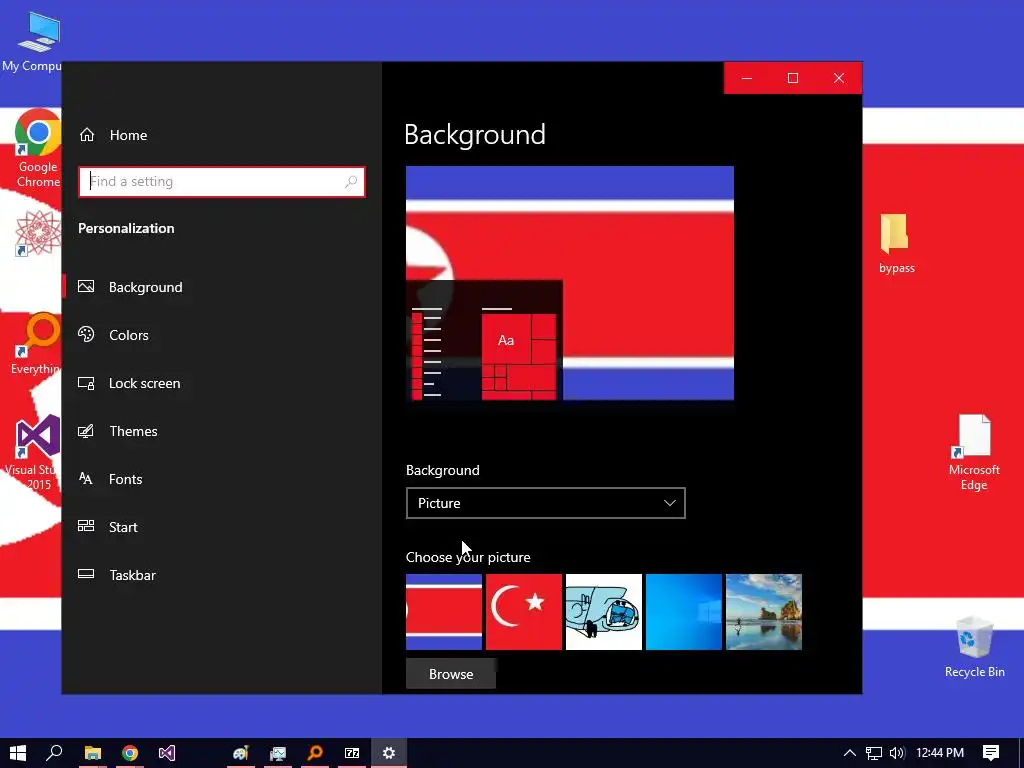Click the 12:44 PM taskbar clock

click(x=940, y=753)
